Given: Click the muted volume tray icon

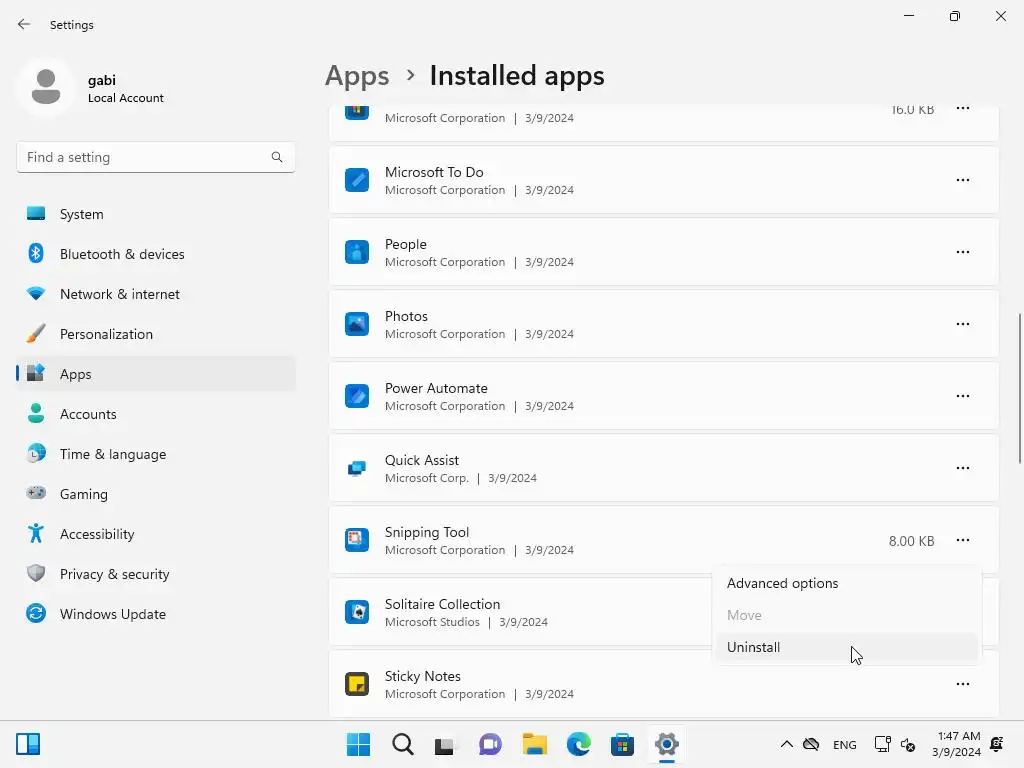Looking at the screenshot, I should click(x=908, y=744).
